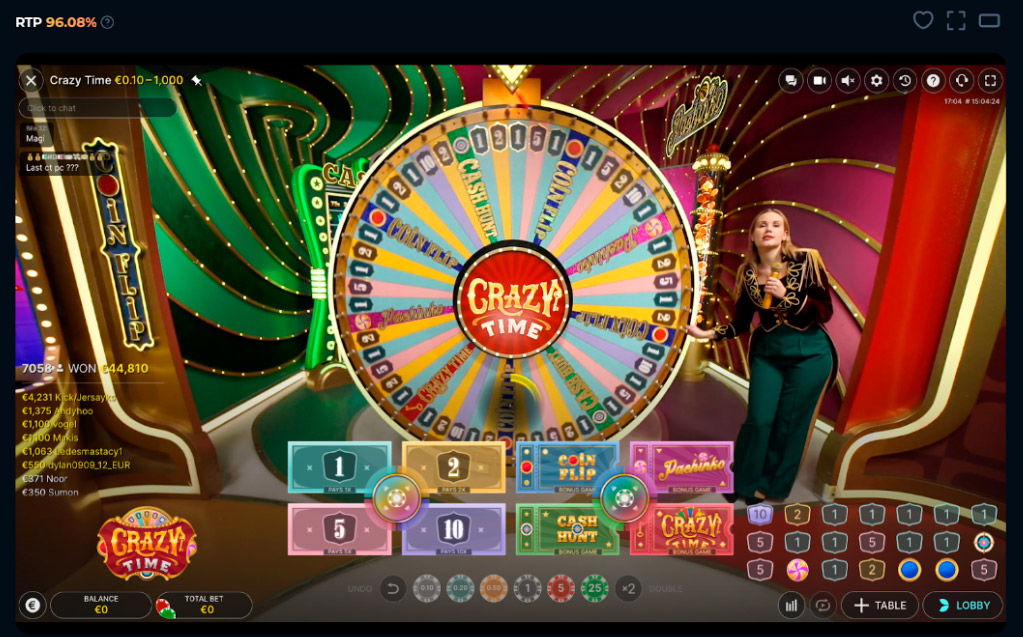
Task: Open the game history clock icon
Action: pyautogui.click(x=905, y=80)
